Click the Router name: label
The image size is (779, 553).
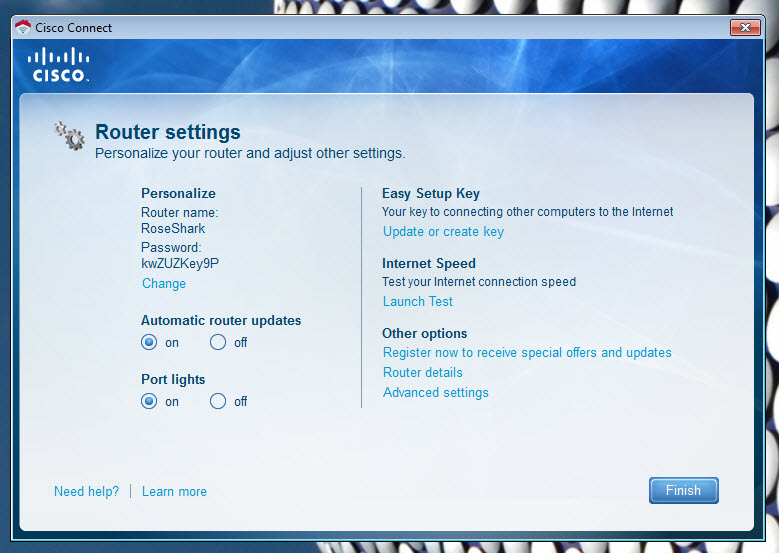[x=180, y=213]
